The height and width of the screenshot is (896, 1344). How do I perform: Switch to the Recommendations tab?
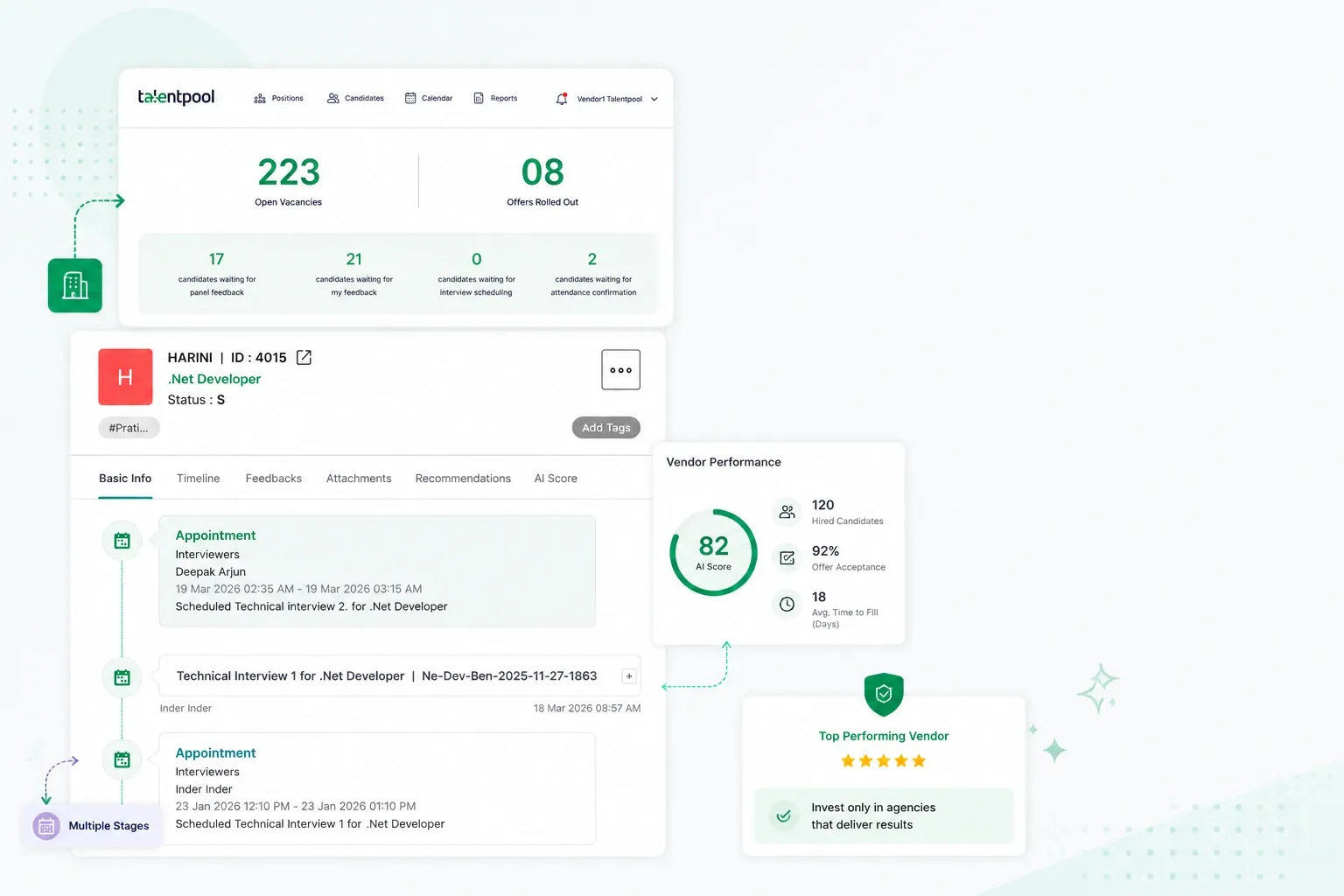[x=463, y=479]
